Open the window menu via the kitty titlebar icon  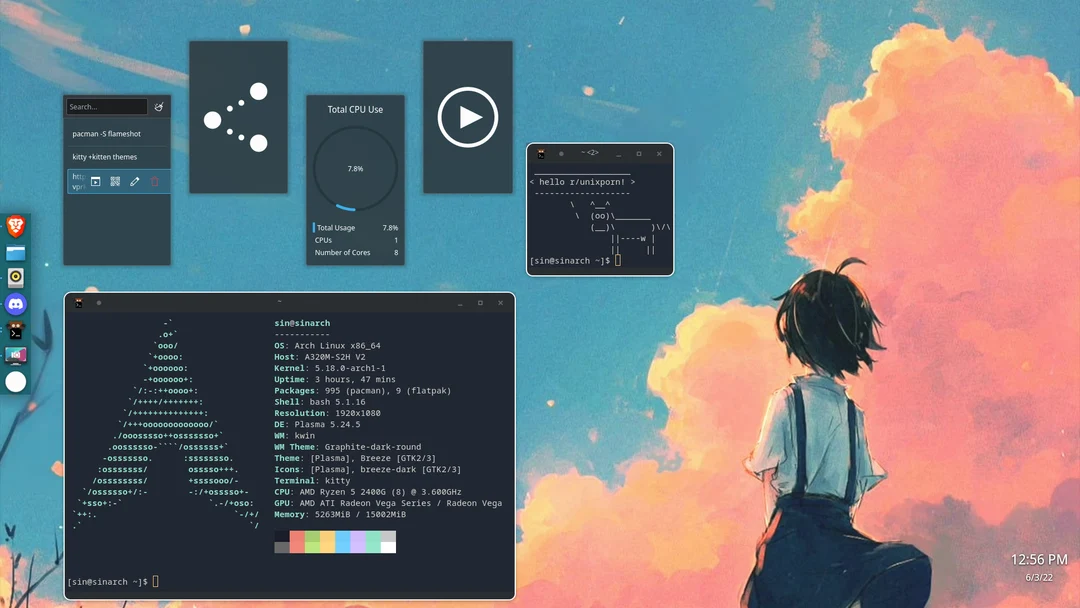[x=78, y=302]
